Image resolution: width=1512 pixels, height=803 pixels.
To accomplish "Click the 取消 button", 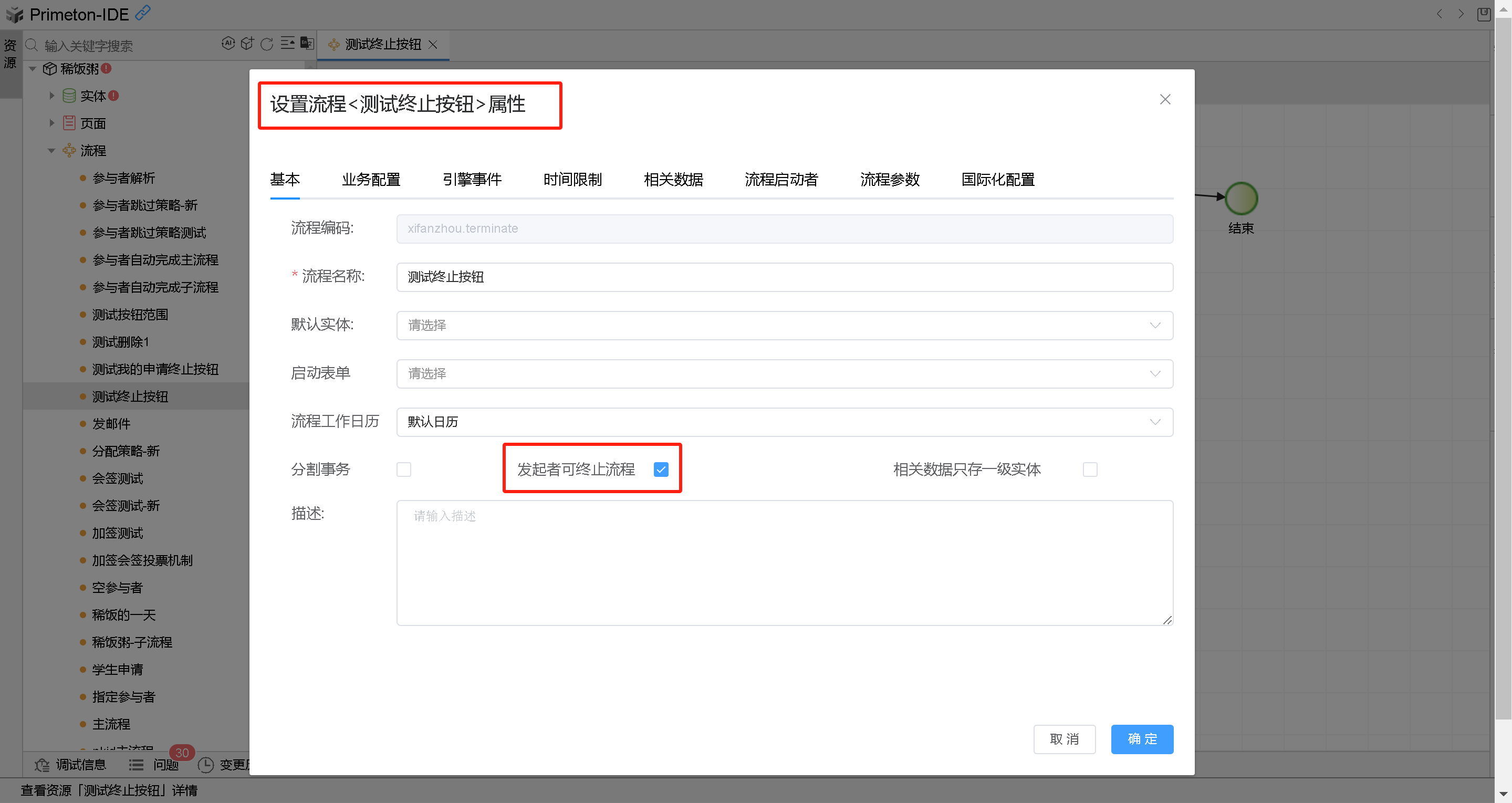I will (1064, 738).
